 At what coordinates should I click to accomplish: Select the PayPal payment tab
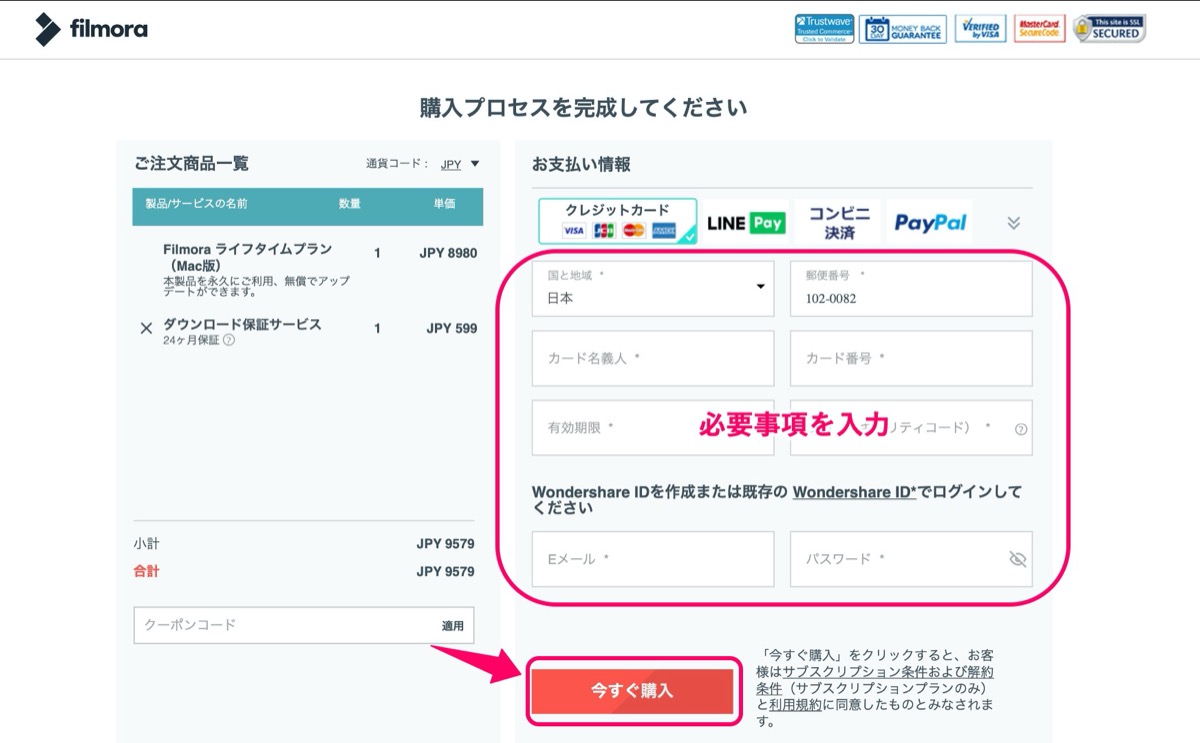[930, 223]
